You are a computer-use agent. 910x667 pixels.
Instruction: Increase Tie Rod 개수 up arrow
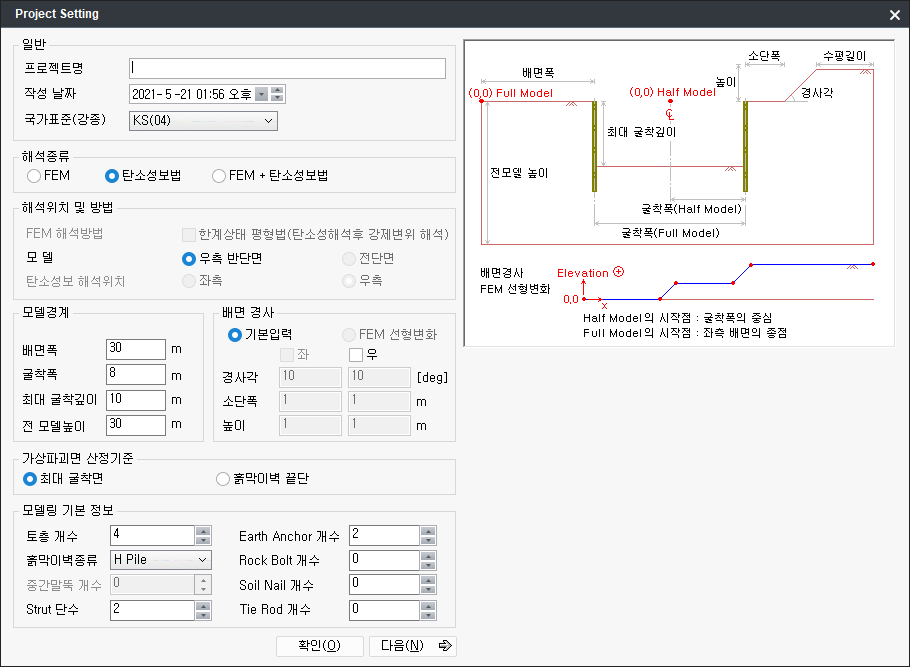tap(428, 605)
